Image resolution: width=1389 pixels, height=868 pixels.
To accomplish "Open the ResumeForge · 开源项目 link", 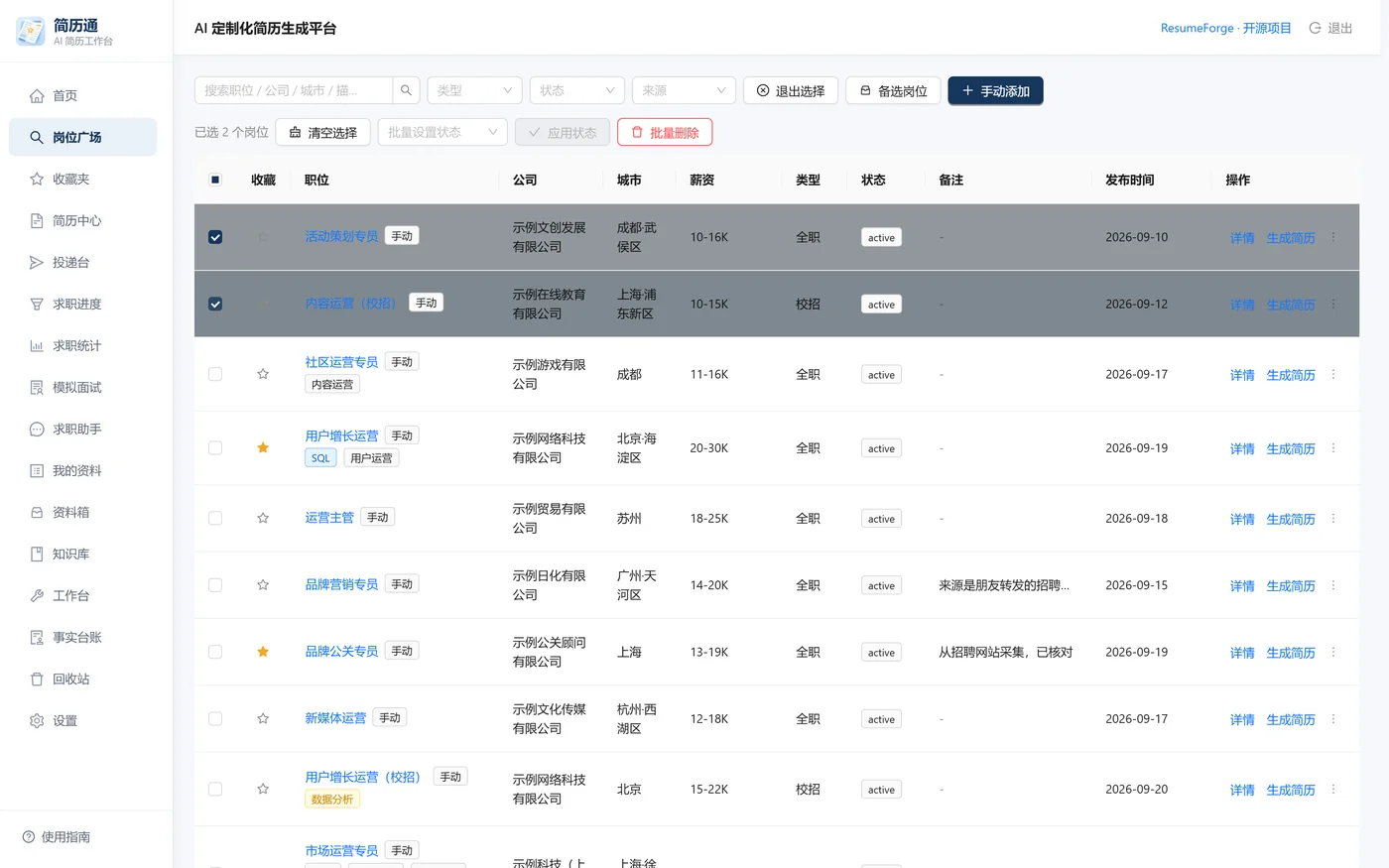I will [1226, 28].
